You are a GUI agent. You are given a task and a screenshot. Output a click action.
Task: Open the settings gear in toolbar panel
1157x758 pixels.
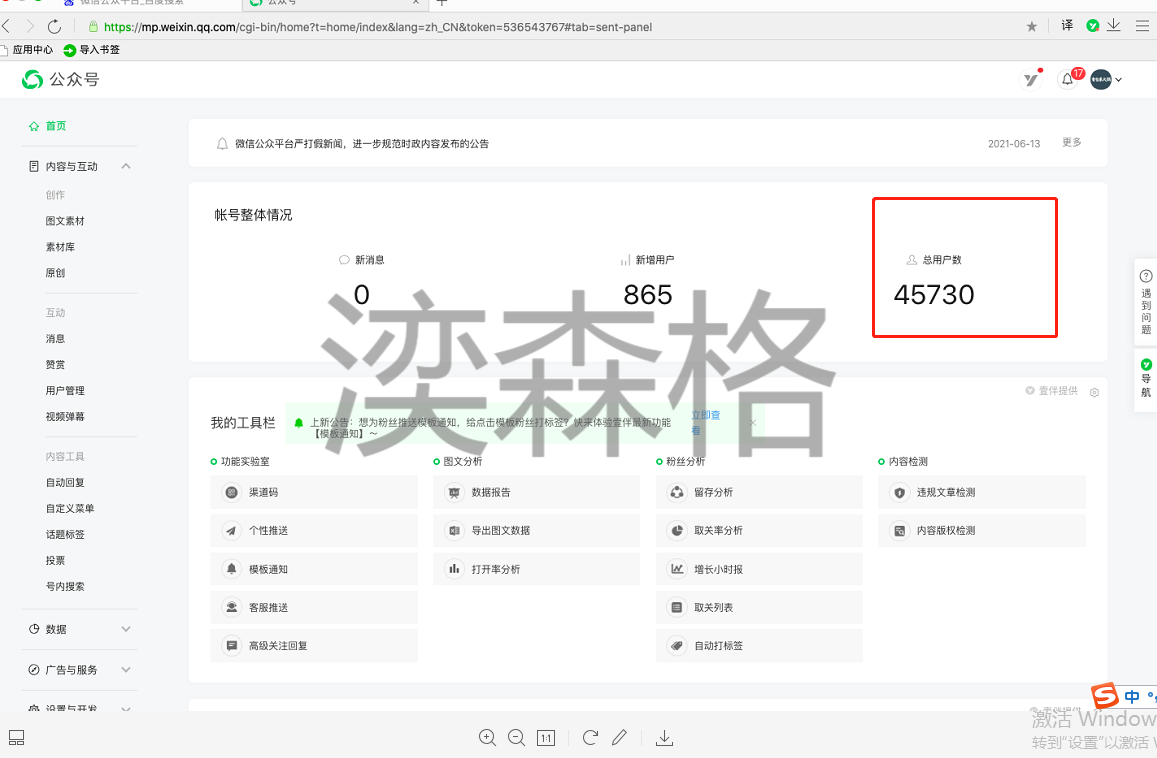(x=1094, y=392)
